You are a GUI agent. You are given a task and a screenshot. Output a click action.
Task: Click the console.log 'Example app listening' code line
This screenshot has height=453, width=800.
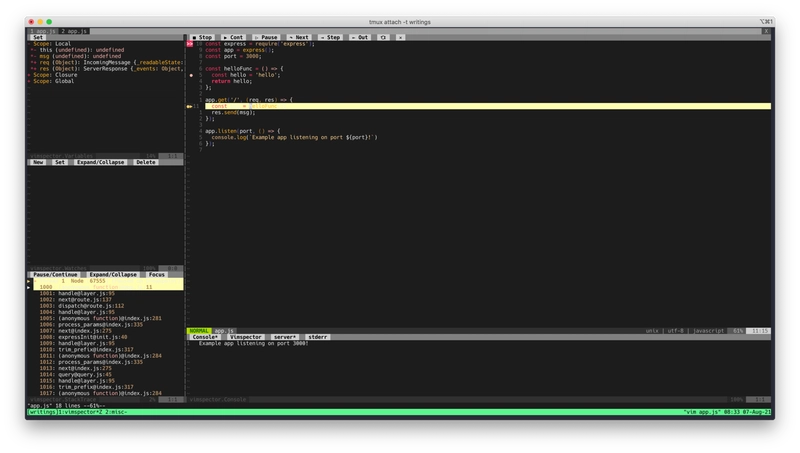(294, 137)
